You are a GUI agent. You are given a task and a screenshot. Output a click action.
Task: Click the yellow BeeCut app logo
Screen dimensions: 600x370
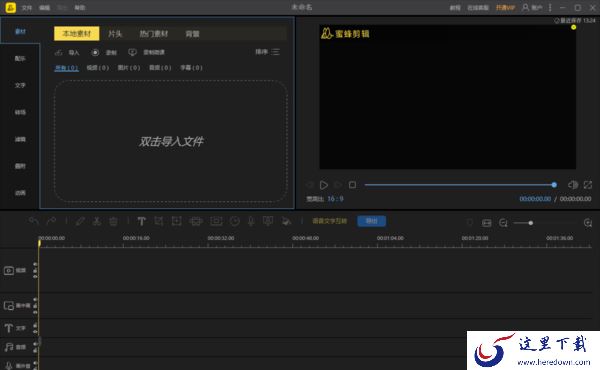point(10,7)
